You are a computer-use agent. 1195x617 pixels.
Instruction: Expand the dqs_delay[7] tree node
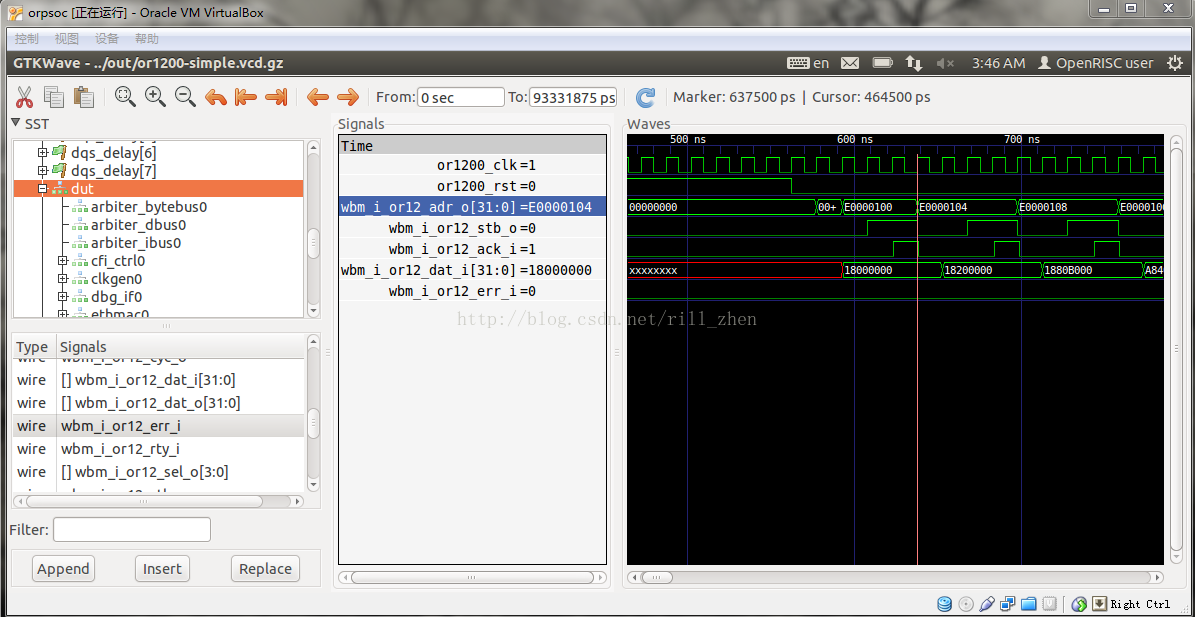point(43,170)
